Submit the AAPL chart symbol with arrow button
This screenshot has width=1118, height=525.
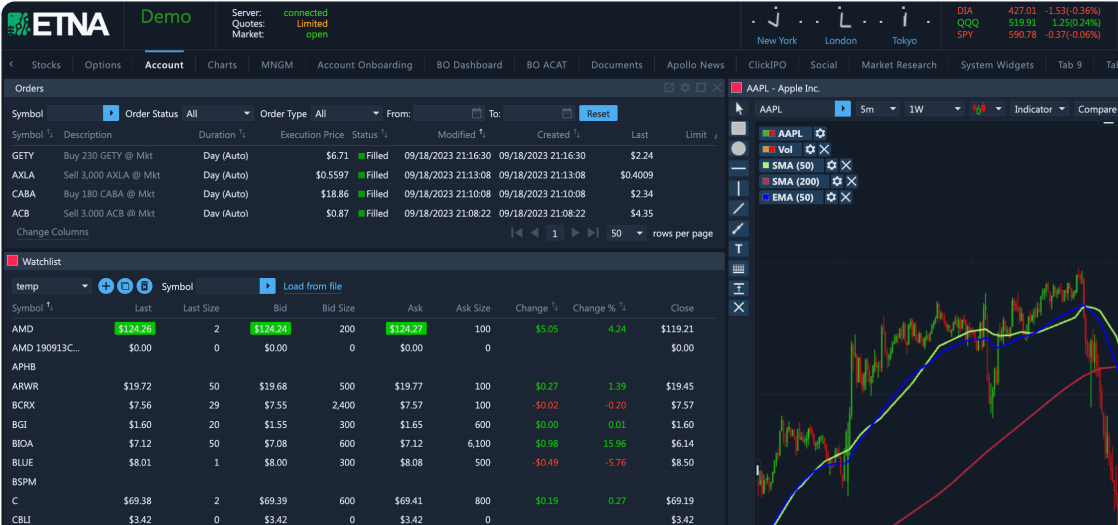843,109
